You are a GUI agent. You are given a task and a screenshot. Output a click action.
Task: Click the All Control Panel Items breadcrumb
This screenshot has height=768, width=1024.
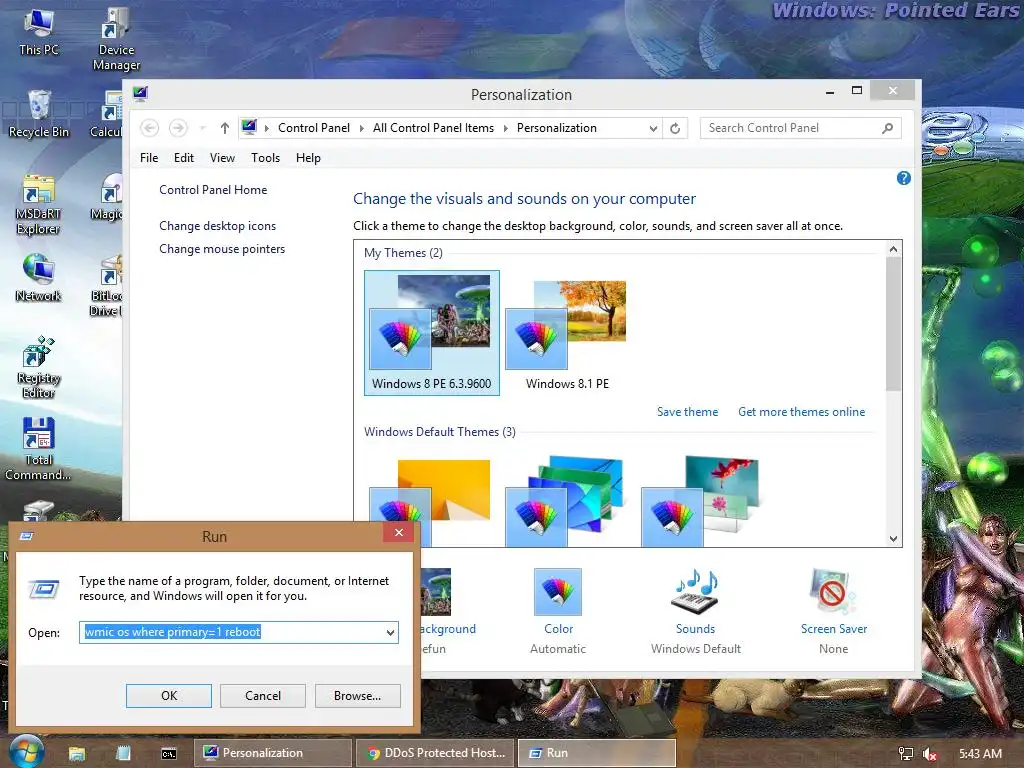(433, 128)
